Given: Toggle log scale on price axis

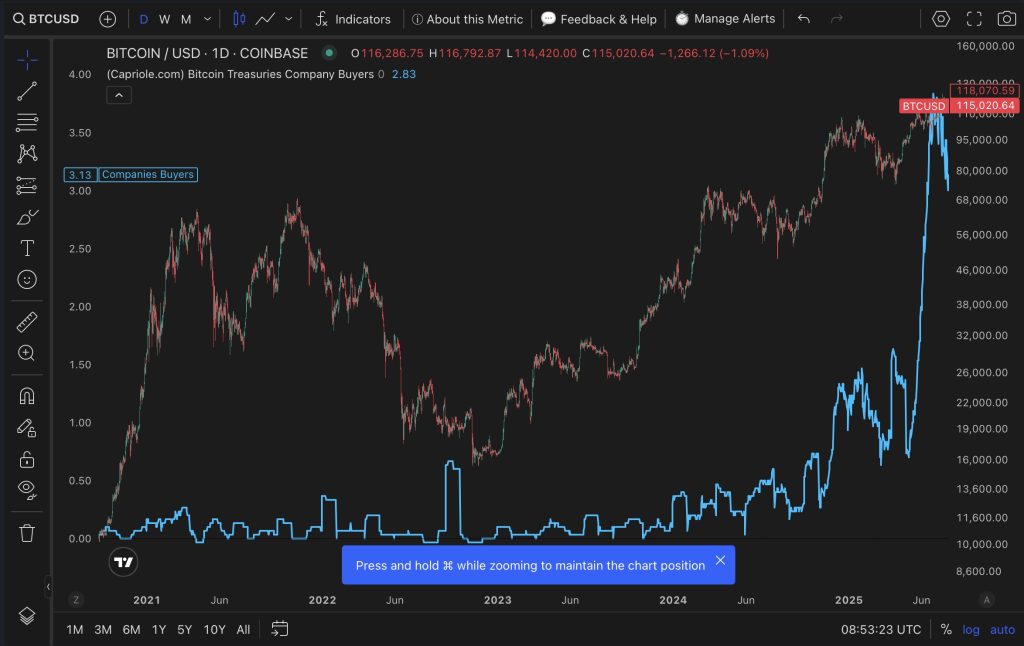Looking at the screenshot, I should [x=971, y=629].
